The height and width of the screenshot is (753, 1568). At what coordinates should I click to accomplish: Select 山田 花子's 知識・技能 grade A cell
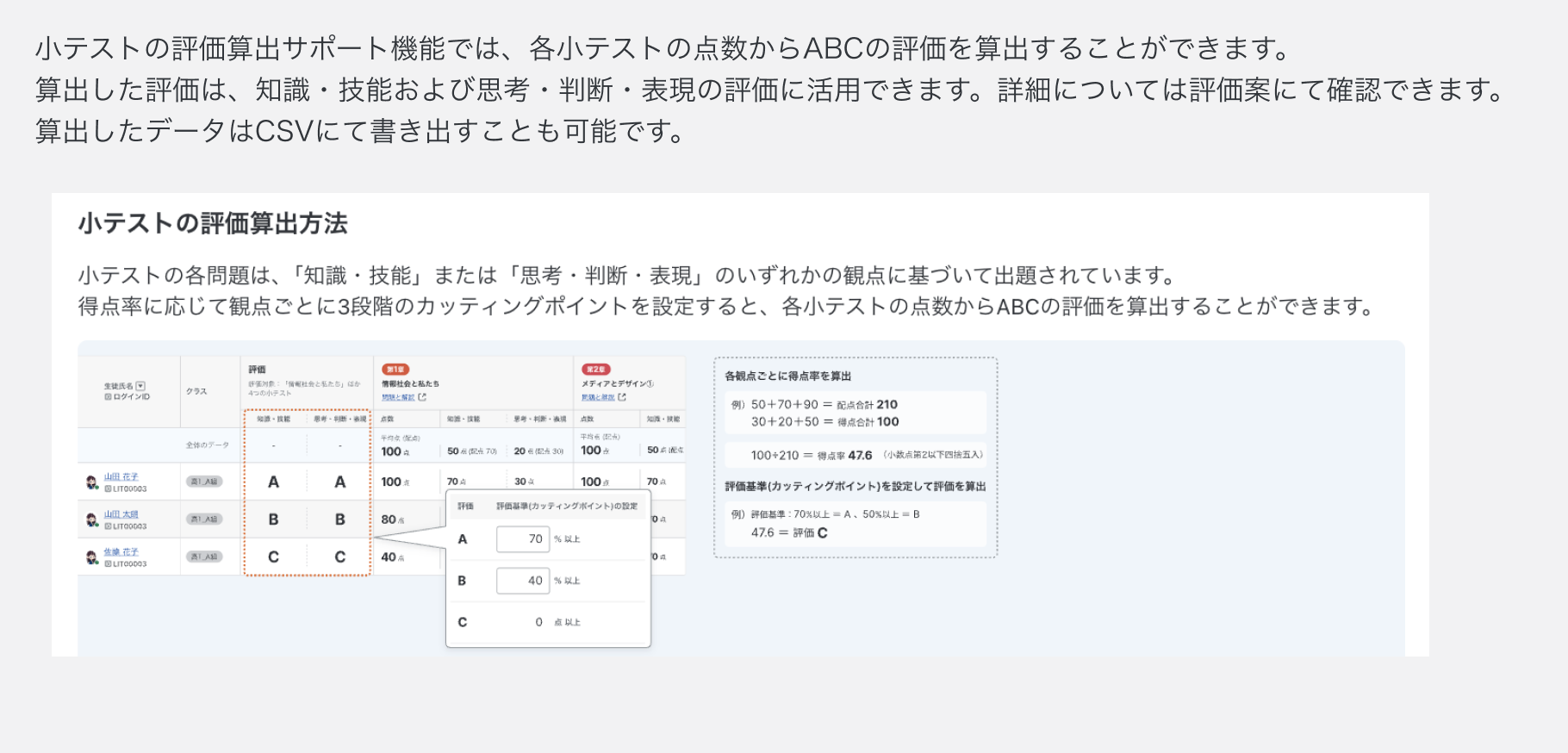pyautogui.click(x=274, y=482)
